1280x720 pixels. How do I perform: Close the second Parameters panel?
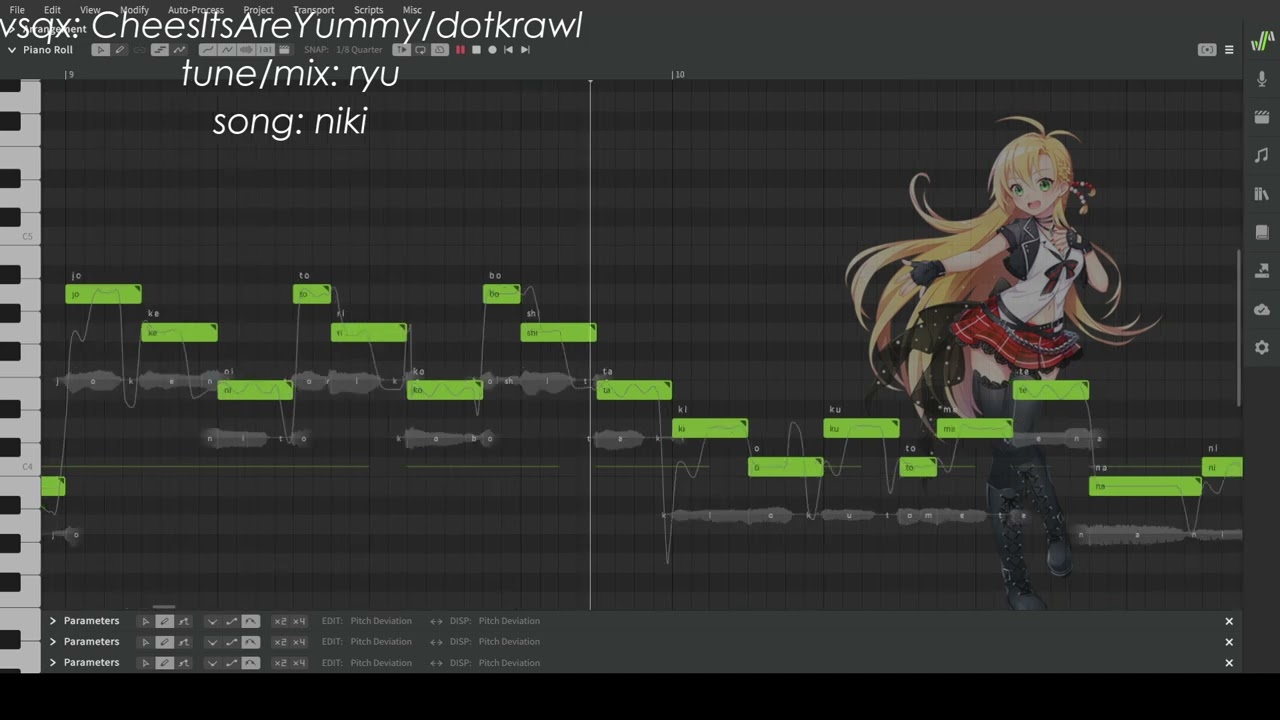pos(1229,642)
